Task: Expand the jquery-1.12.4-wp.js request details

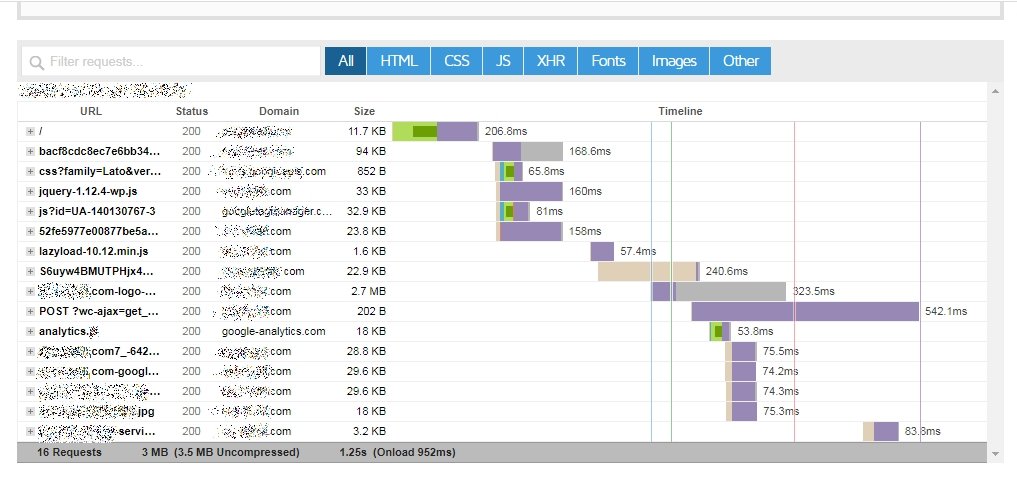Action: 30,191
